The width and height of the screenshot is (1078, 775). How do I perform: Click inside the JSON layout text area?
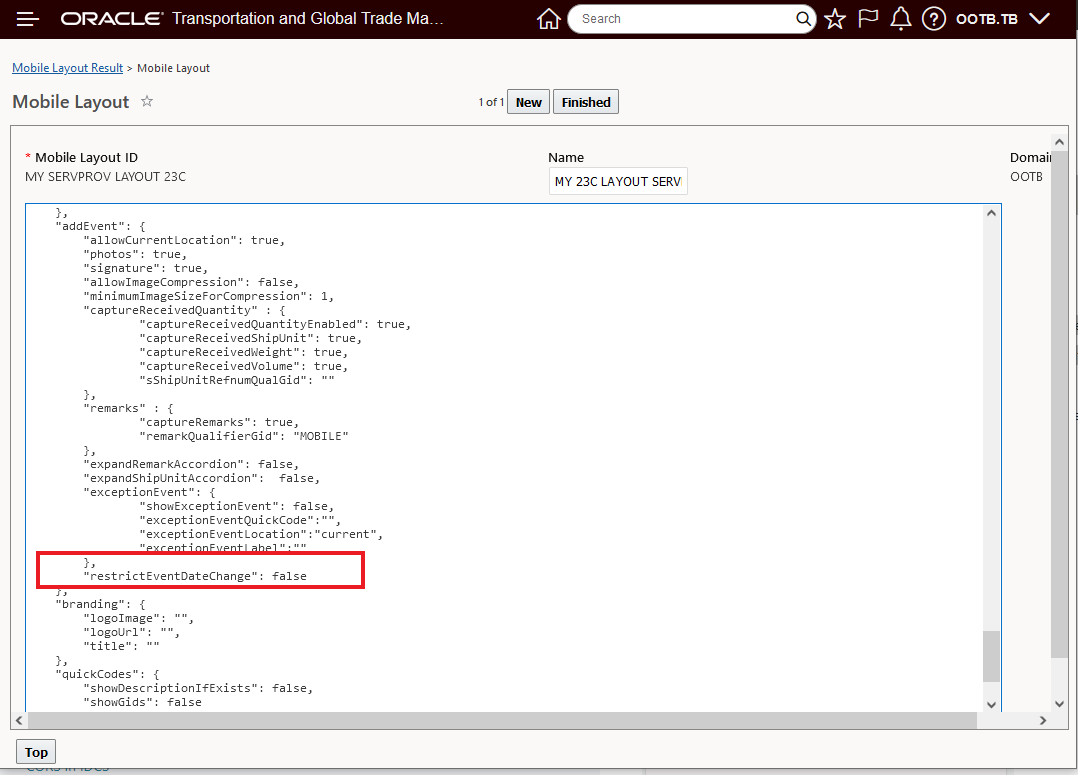pos(504,457)
